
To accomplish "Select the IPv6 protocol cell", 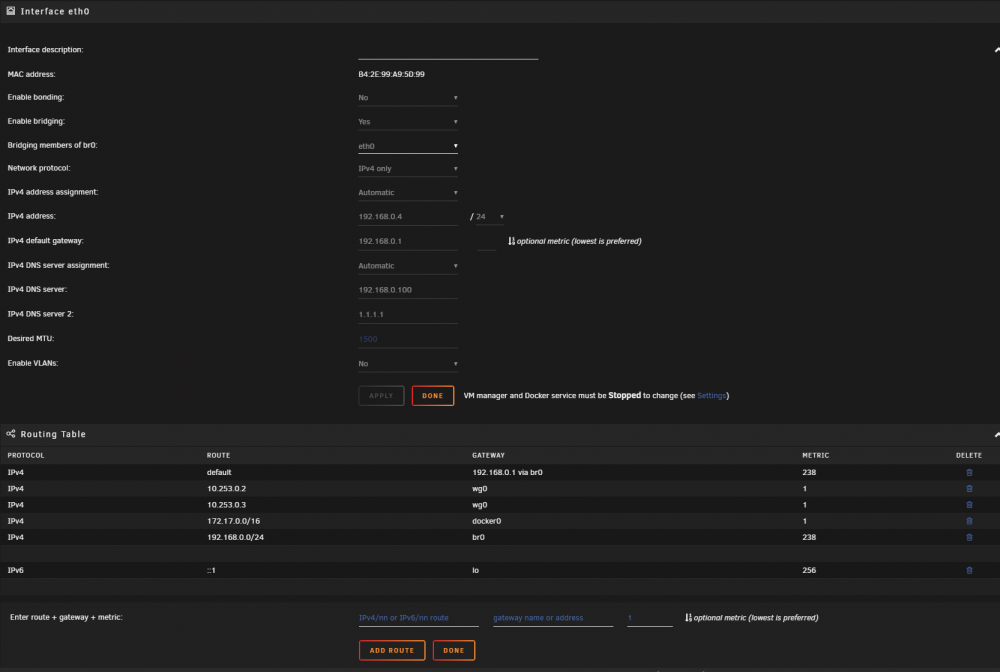I will (15, 571).
